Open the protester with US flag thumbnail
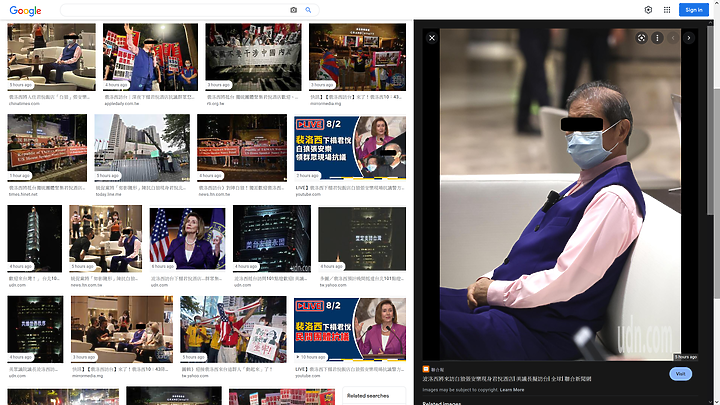 tap(233, 329)
